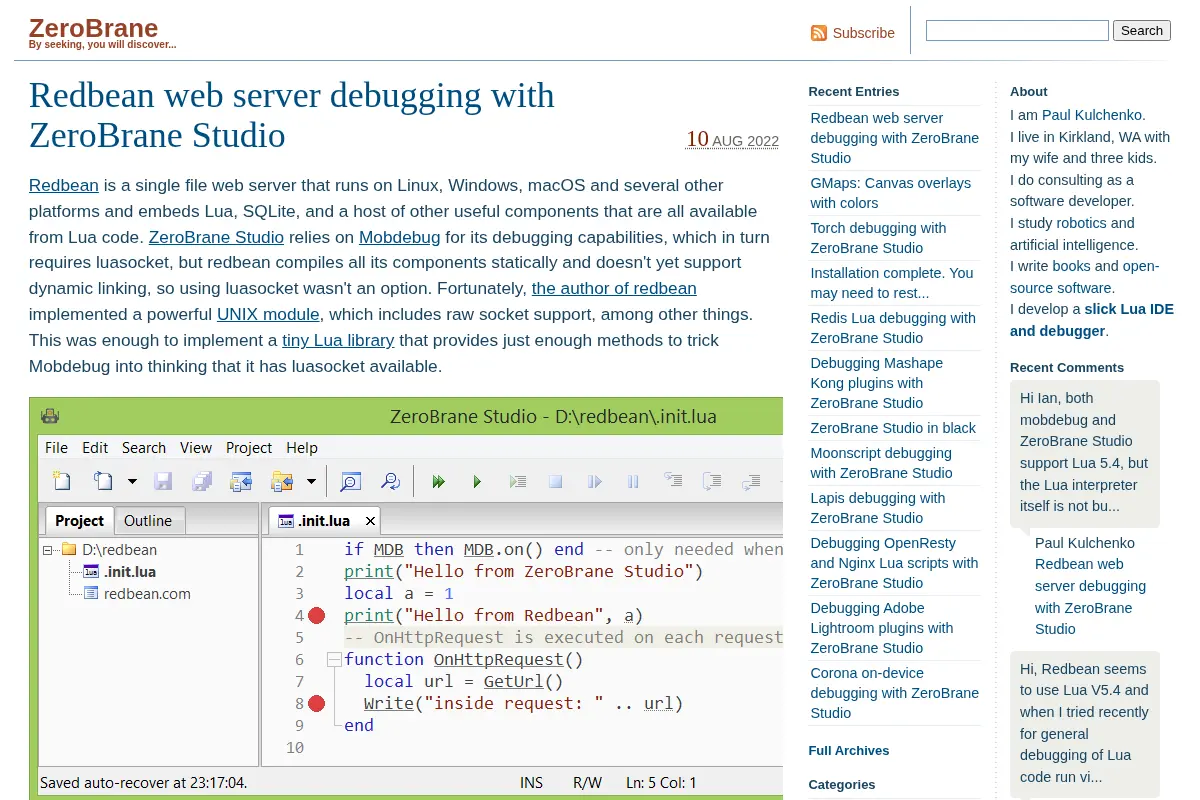
Task: Open the Project menu in ZeroBrane
Action: pos(249,447)
